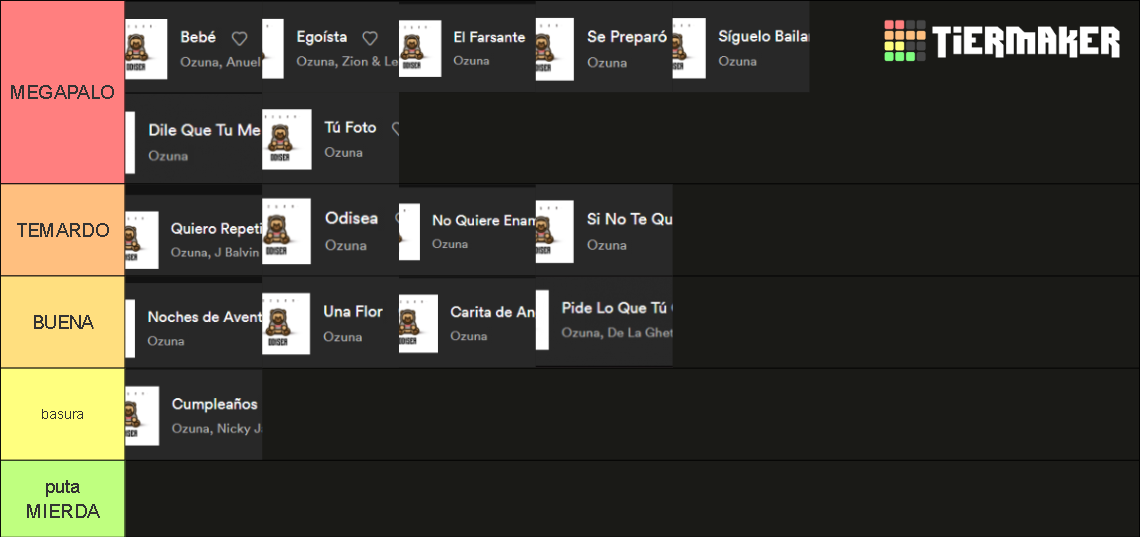
Task: Select the Tú Foto song title
Action: pyautogui.click(x=350, y=128)
